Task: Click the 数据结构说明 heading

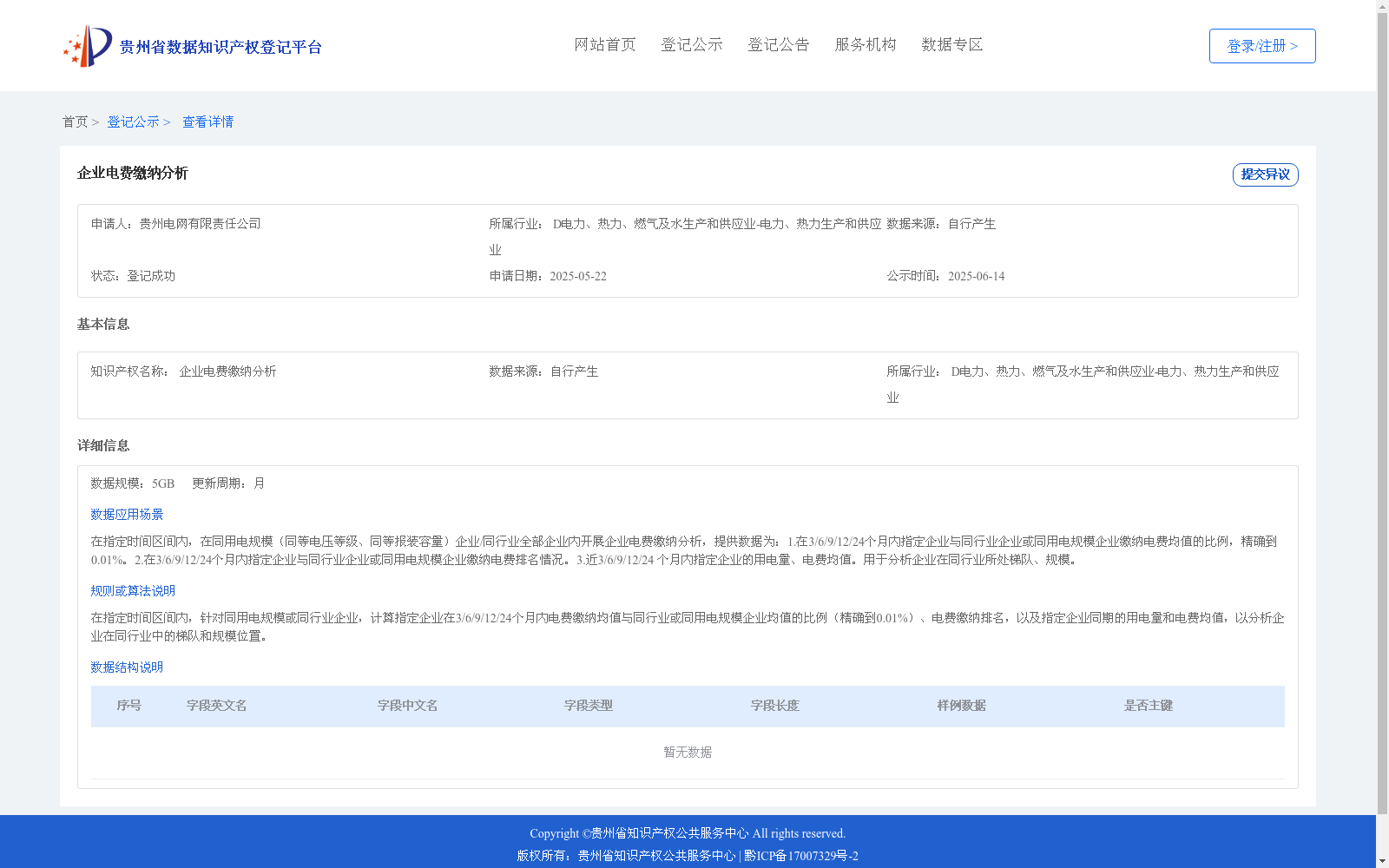Action: pos(127,667)
